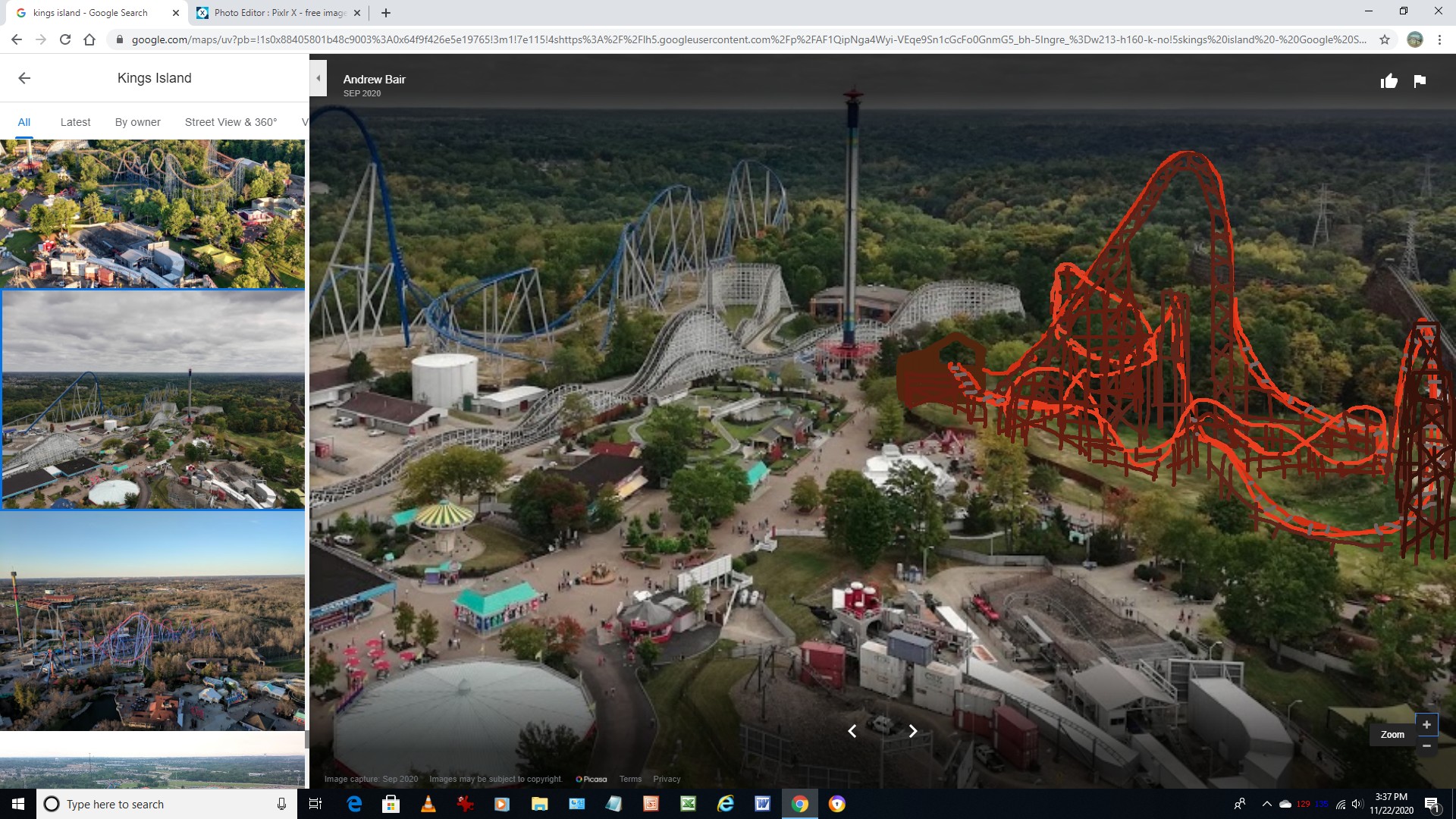1456x819 pixels.
Task: Show the previous photo with left chevron
Action: click(852, 731)
